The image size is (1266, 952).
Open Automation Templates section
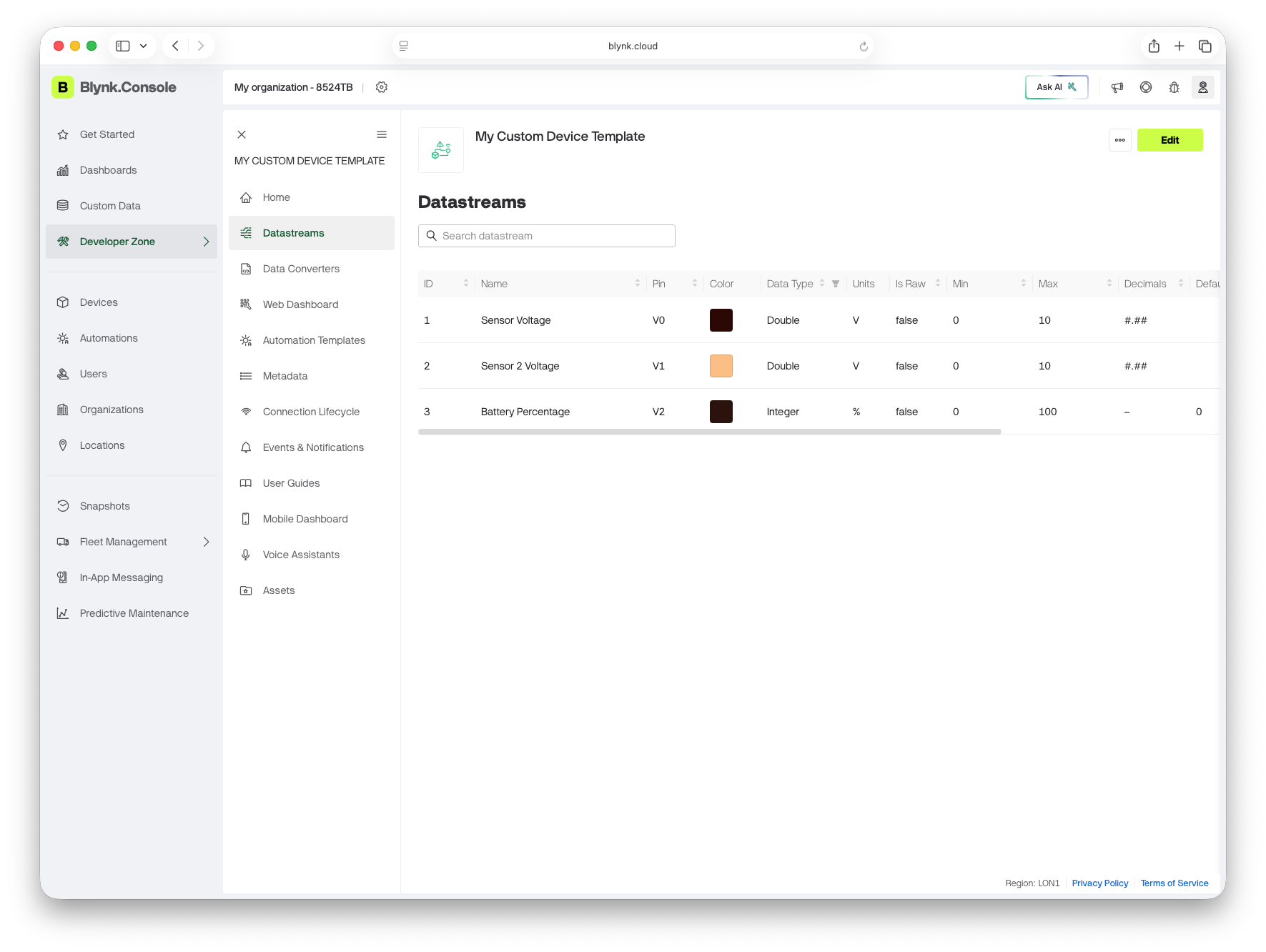click(312, 340)
